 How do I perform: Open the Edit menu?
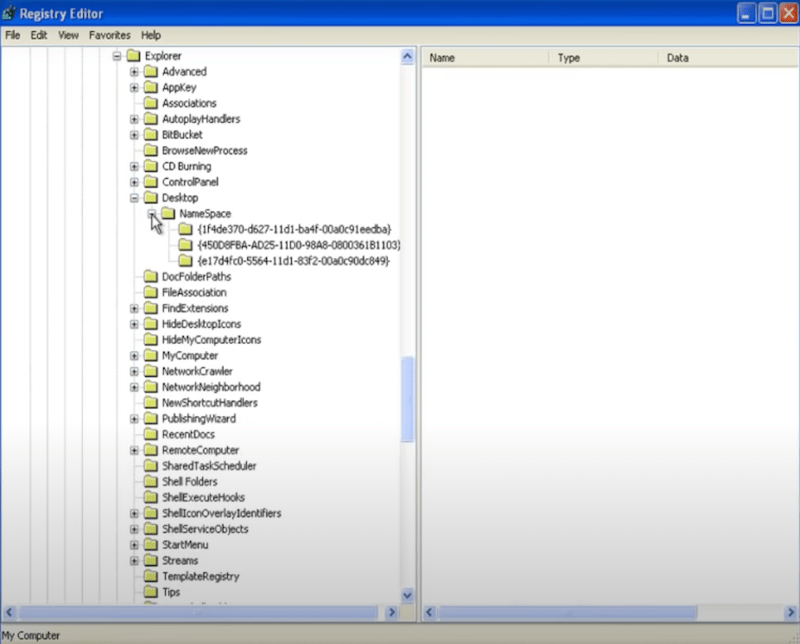[x=39, y=35]
